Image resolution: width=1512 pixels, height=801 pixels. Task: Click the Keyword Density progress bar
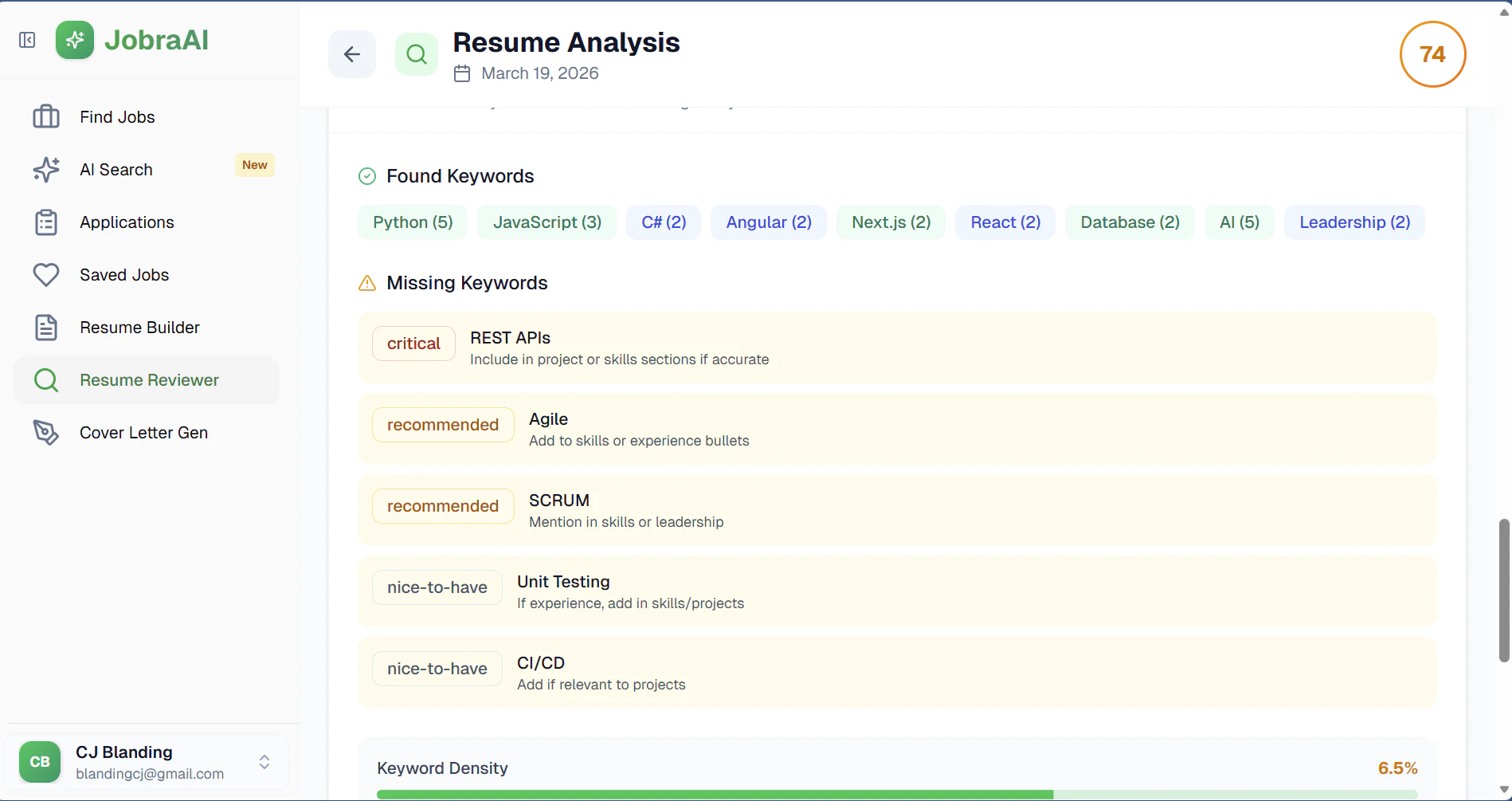pos(897,795)
